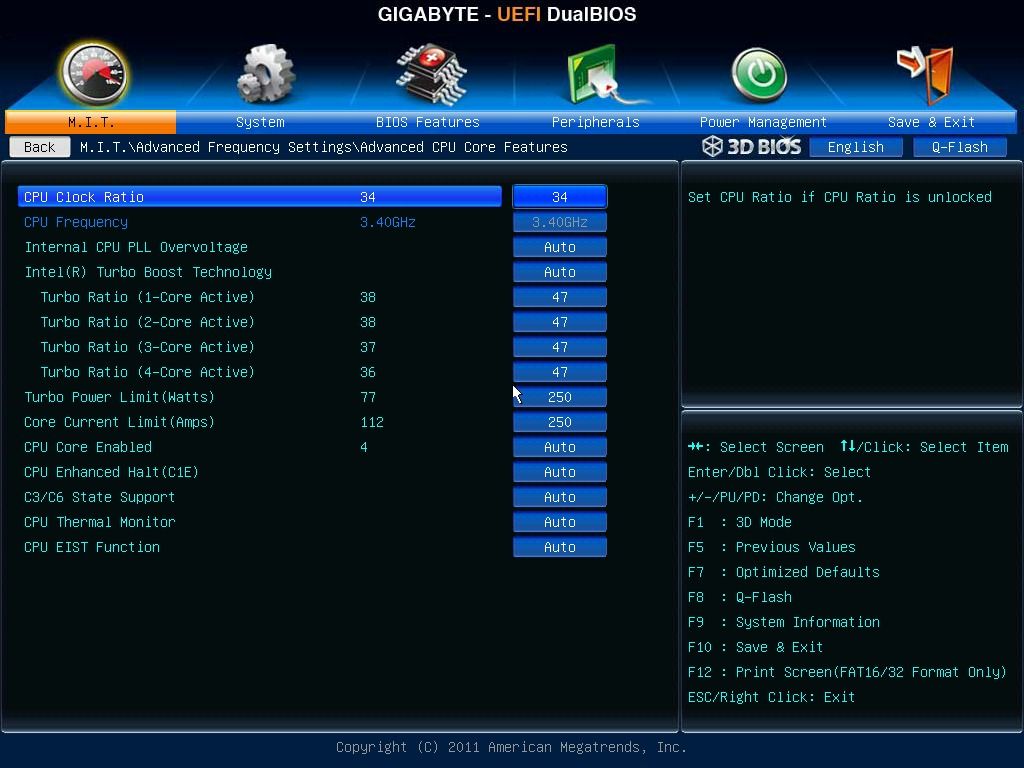Click the 3D BIOS logo
1024x768 pixels.
pos(751,146)
